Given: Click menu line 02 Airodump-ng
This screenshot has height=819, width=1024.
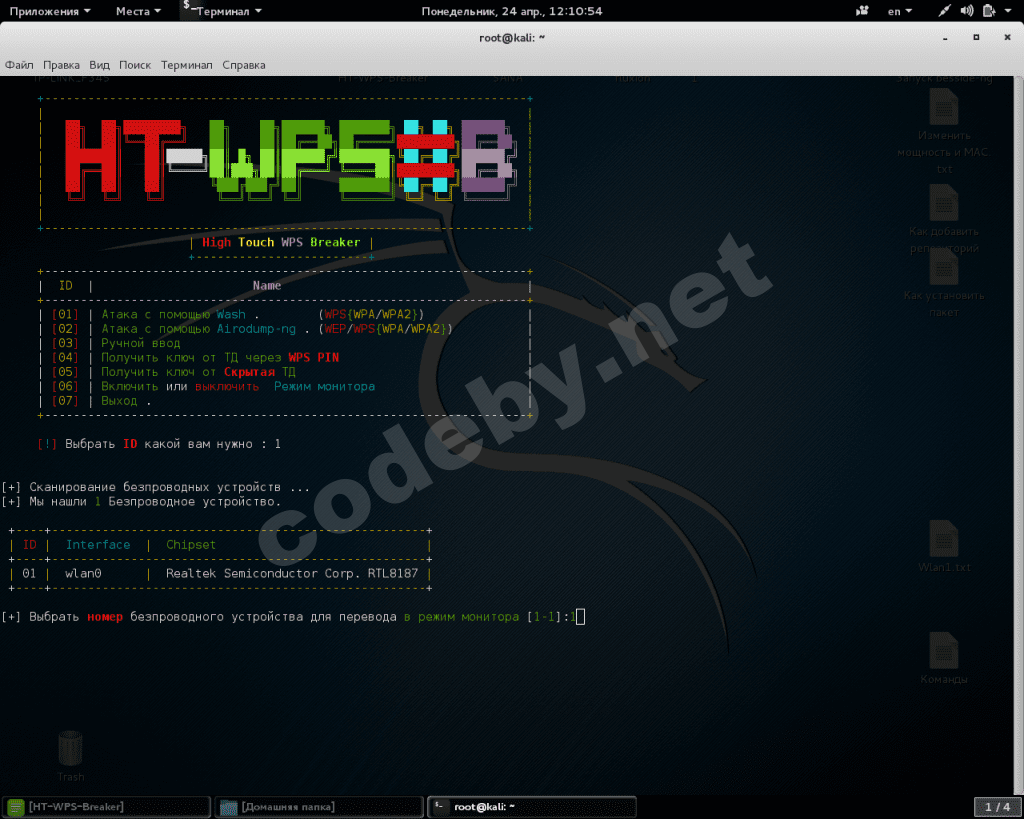Looking at the screenshot, I should [x=252, y=329].
